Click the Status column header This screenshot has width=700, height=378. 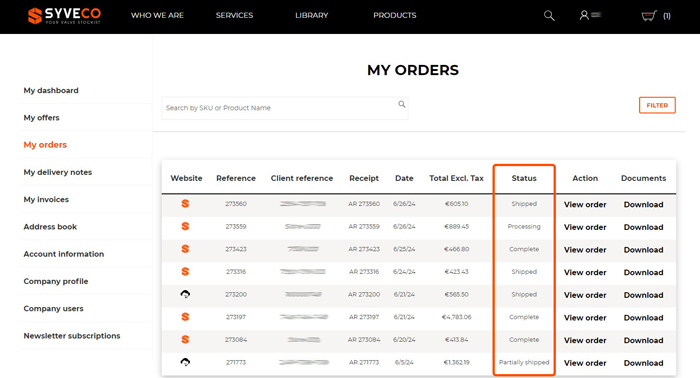(x=524, y=178)
